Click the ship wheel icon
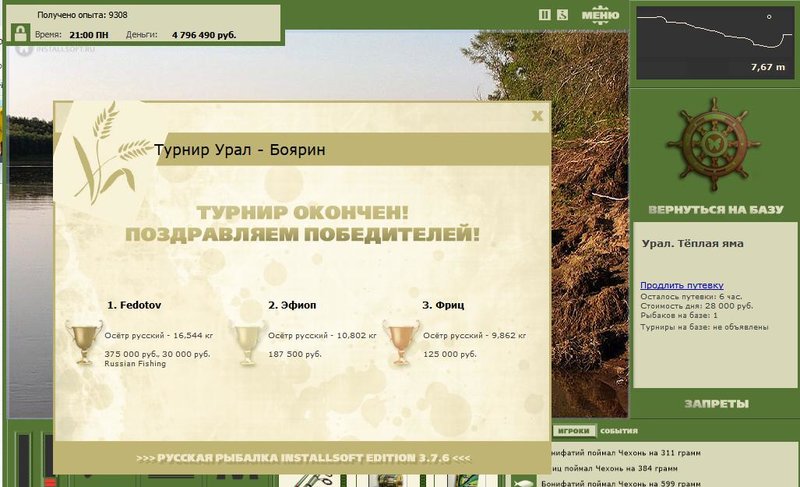The image size is (800, 487). pos(713,144)
